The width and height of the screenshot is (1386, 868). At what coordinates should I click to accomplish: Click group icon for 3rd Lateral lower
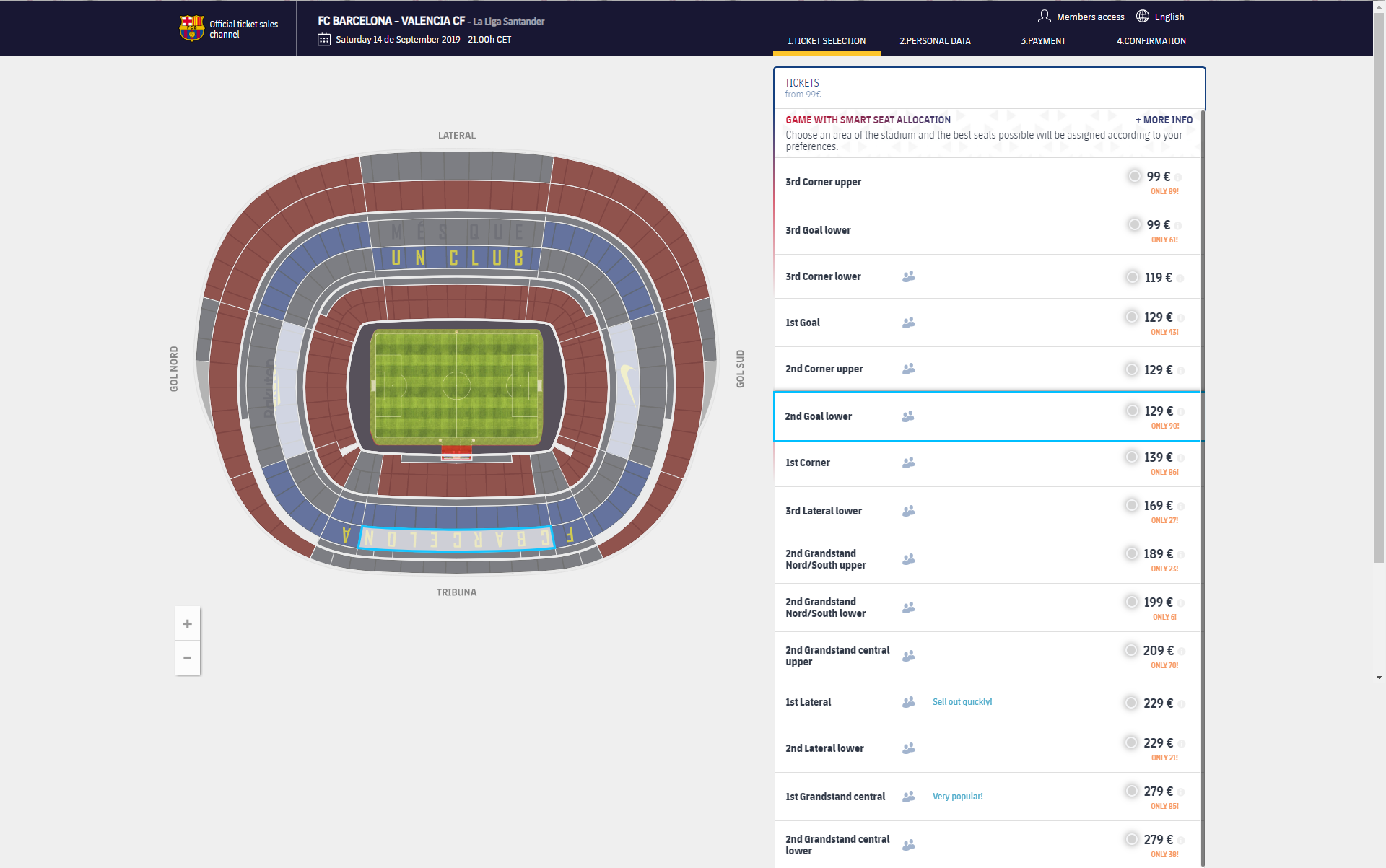point(909,511)
